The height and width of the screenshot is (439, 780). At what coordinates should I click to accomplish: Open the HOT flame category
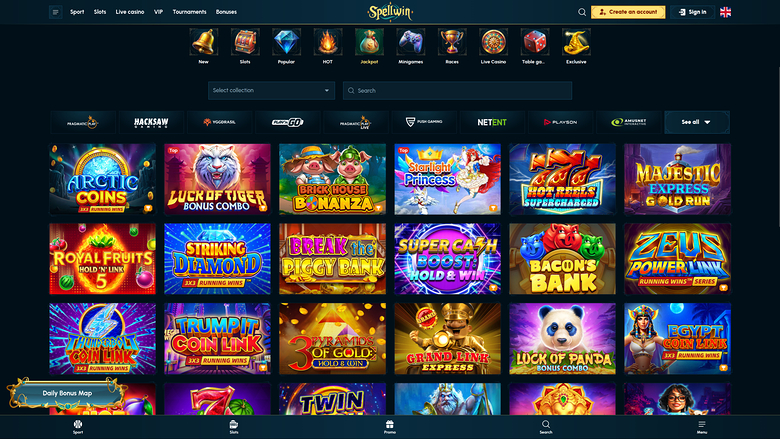[328, 42]
